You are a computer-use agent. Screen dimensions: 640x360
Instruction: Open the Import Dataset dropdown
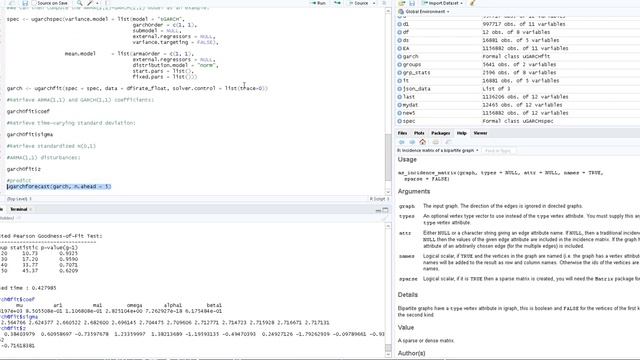[x=442, y=3]
